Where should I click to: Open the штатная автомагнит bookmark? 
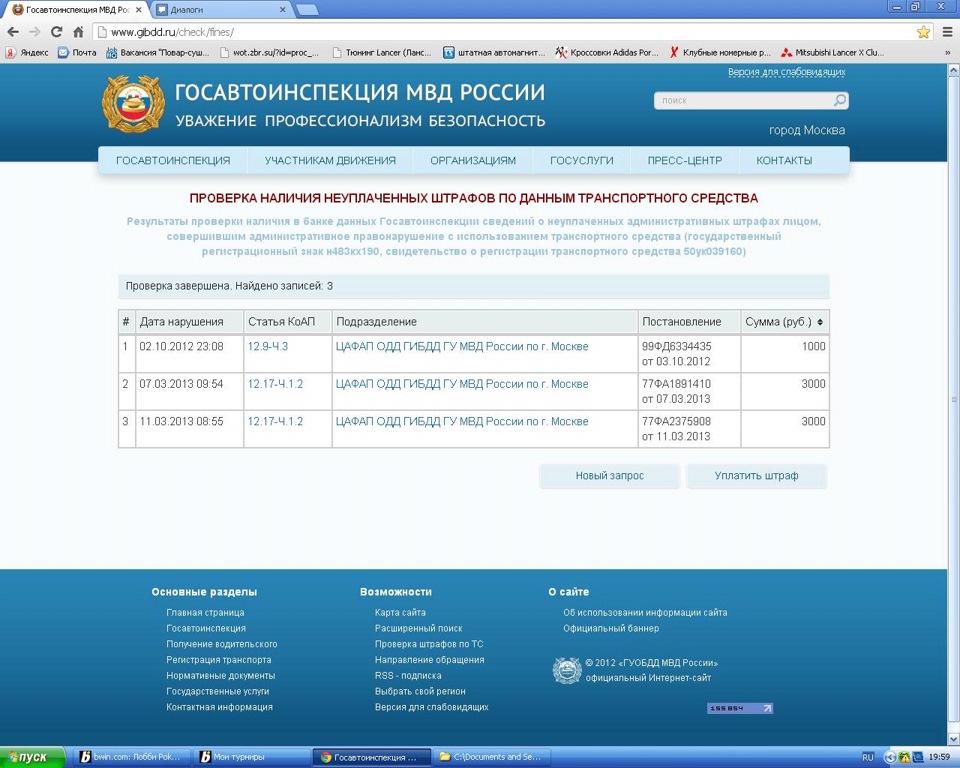pos(494,53)
